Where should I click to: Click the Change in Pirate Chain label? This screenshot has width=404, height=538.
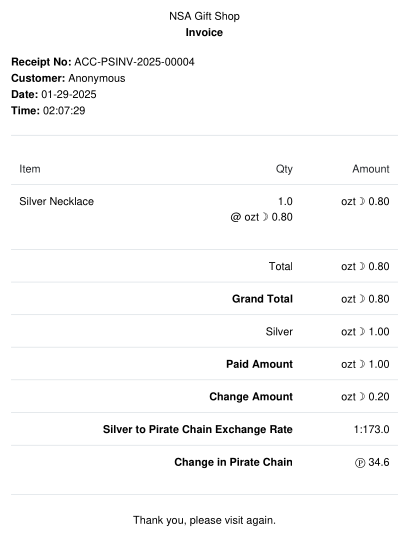pyautogui.click(x=233, y=462)
